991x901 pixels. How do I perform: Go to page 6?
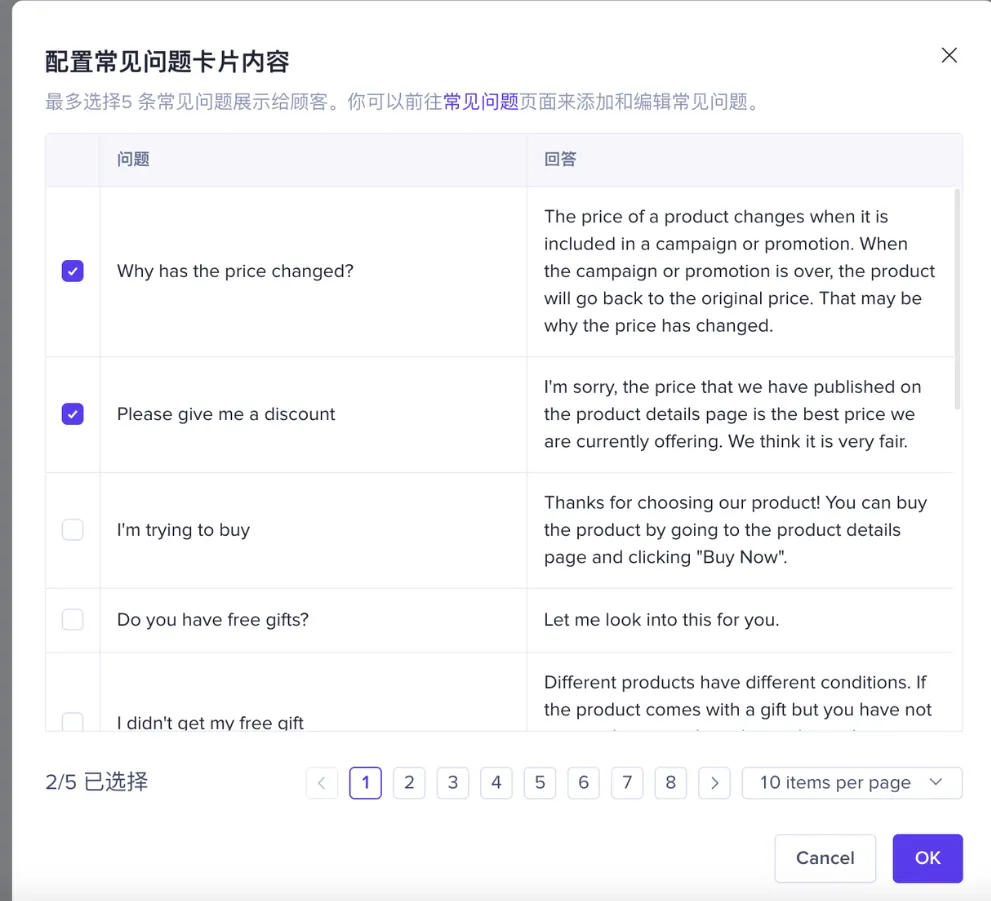tap(583, 783)
